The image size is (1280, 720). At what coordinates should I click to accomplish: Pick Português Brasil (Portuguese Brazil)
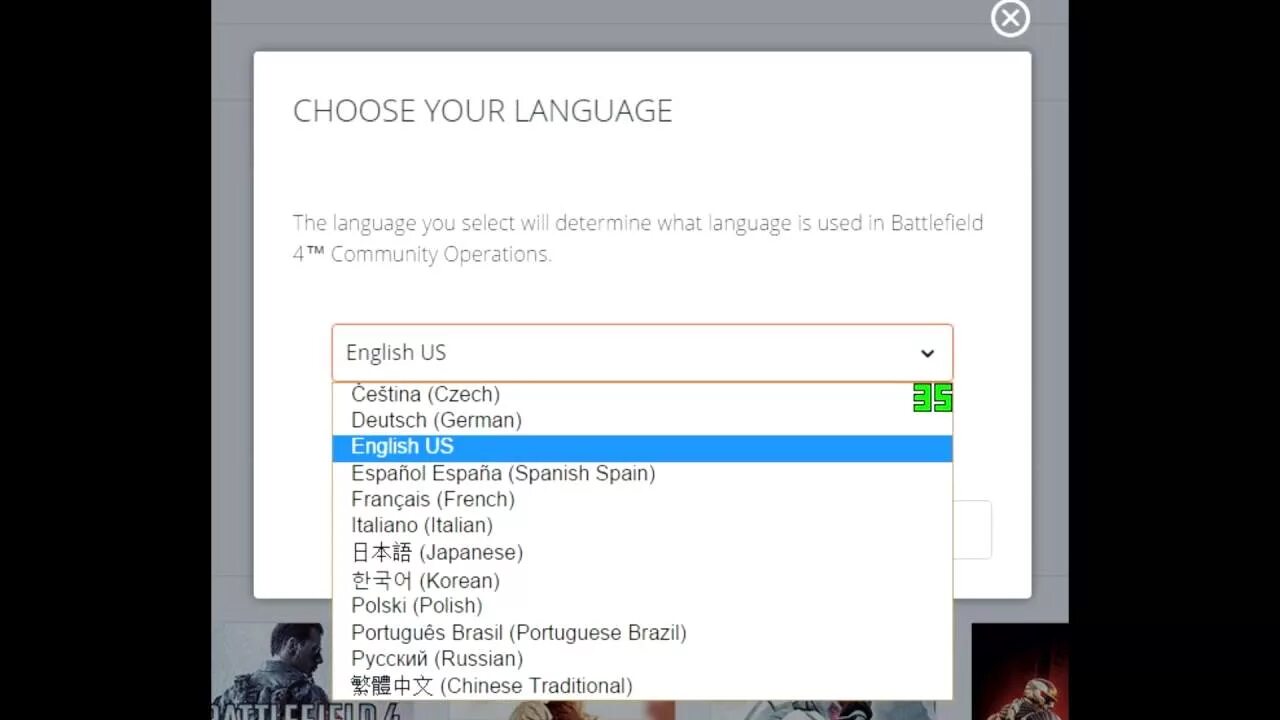[642, 633]
